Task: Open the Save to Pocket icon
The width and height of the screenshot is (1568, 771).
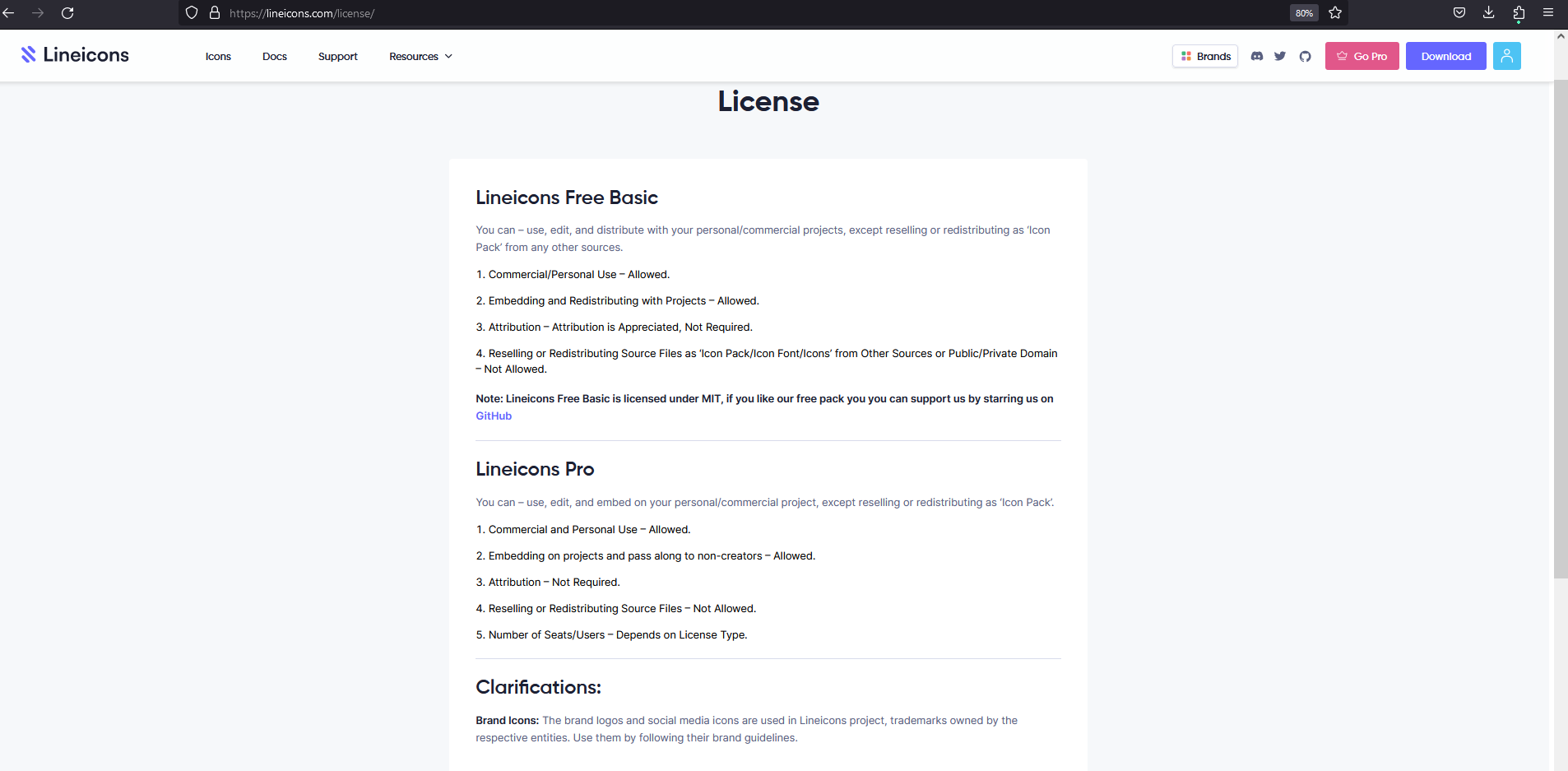Action: click(x=1459, y=13)
